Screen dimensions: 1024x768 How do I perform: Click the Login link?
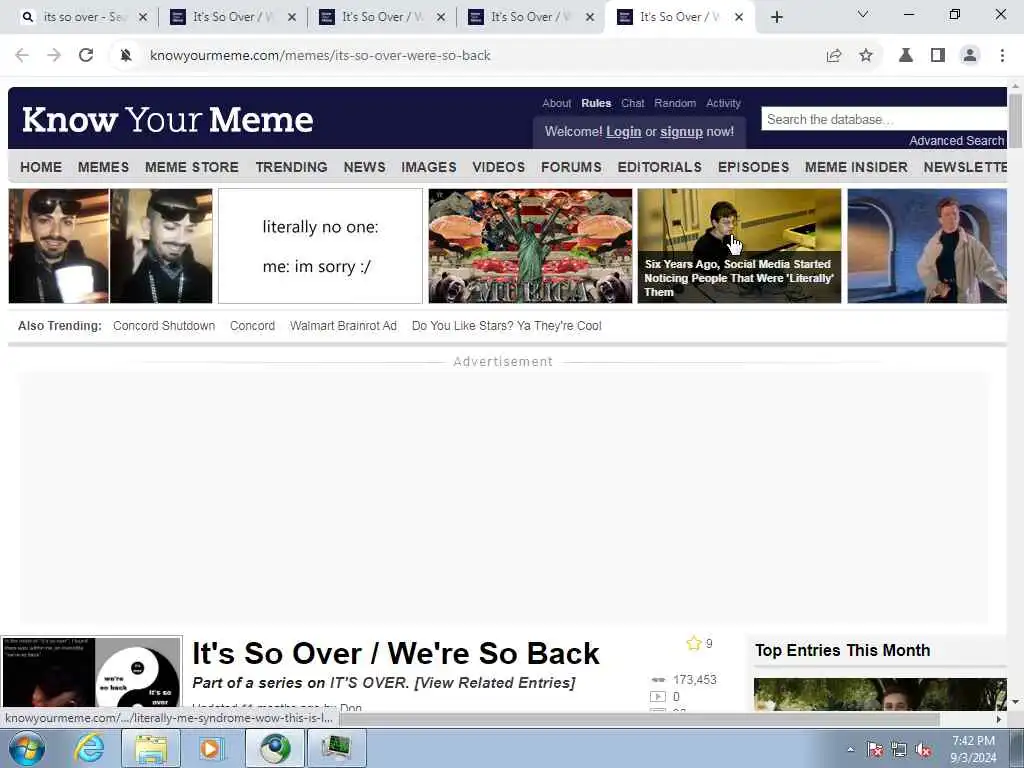[x=624, y=131]
